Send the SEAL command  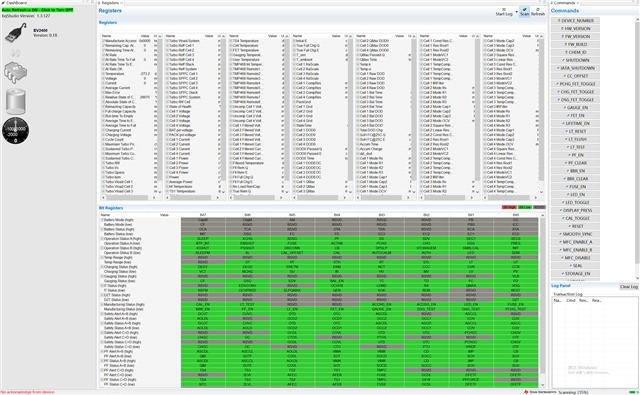575,266
